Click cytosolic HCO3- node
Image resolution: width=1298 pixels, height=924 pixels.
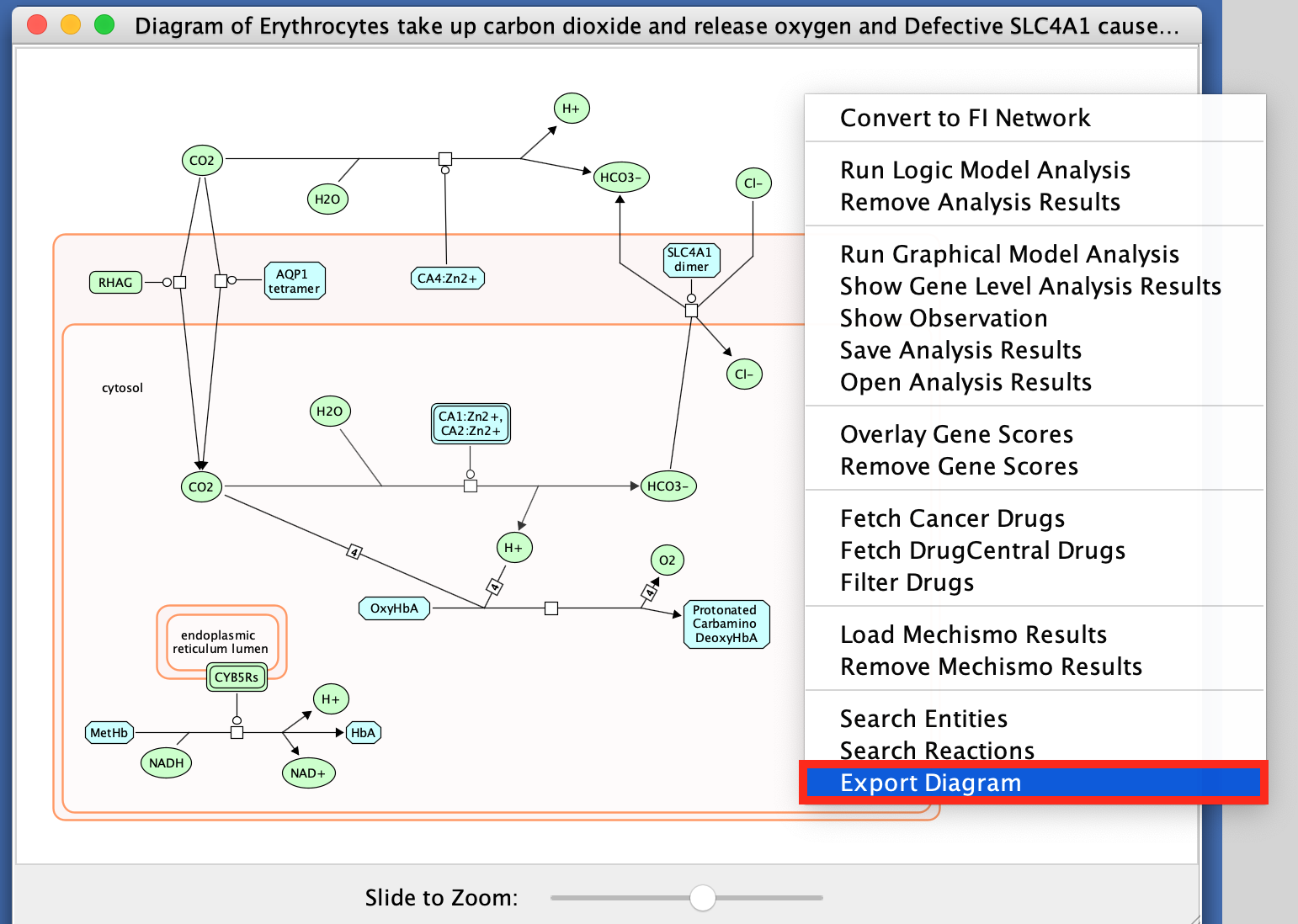tap(668, 486)
